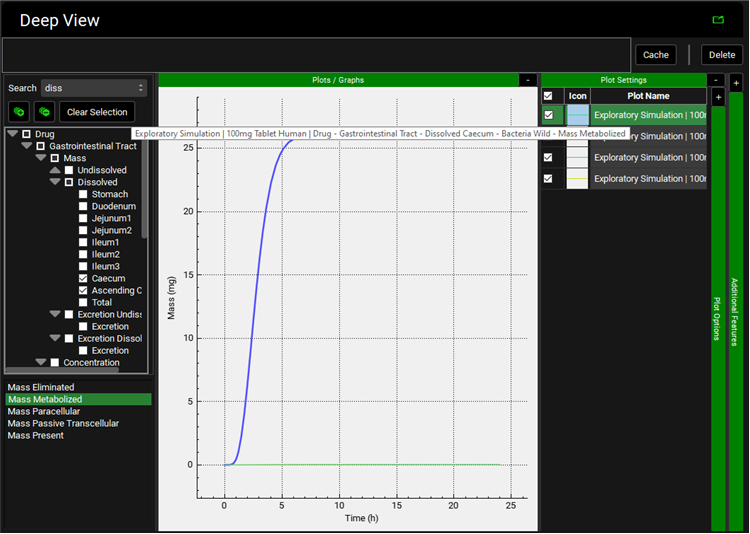Viewport: 750px width, 534px height.
Task: Toggle the select-all checkbox in Plot Settings header
Action: pos(548,96)
